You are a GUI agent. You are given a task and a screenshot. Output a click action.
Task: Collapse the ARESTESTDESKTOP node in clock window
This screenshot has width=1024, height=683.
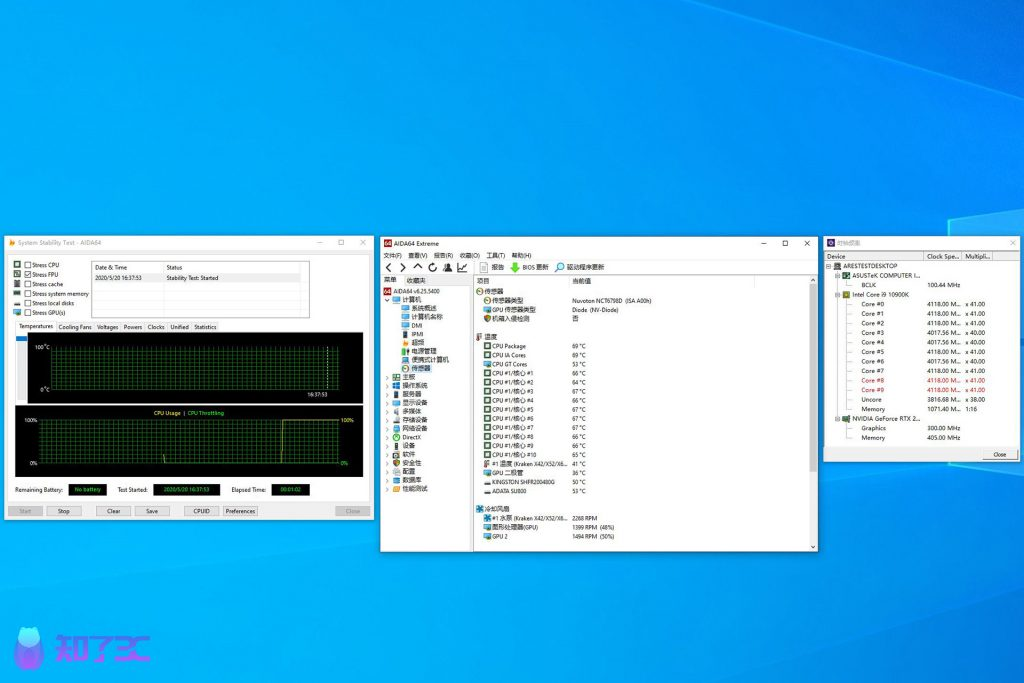tap(829, 266)
